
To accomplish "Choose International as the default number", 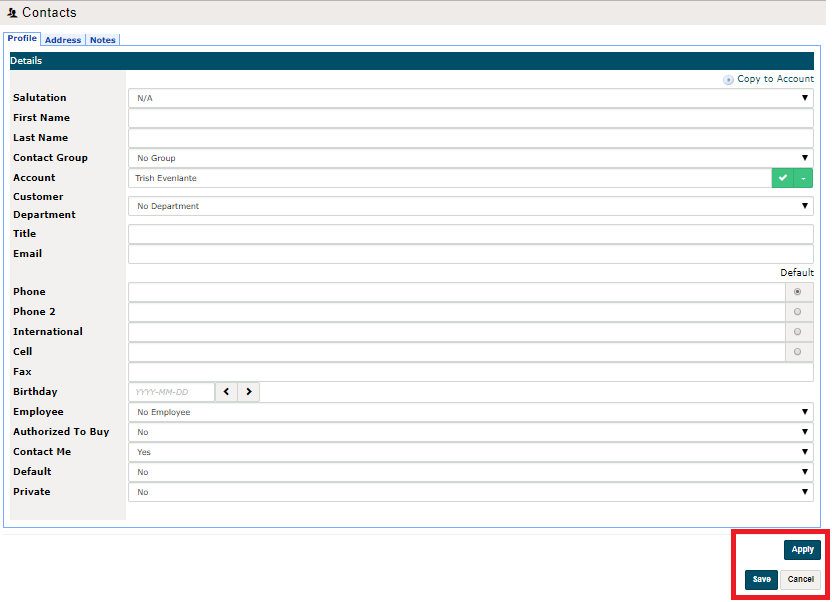I will coord(797,331).
